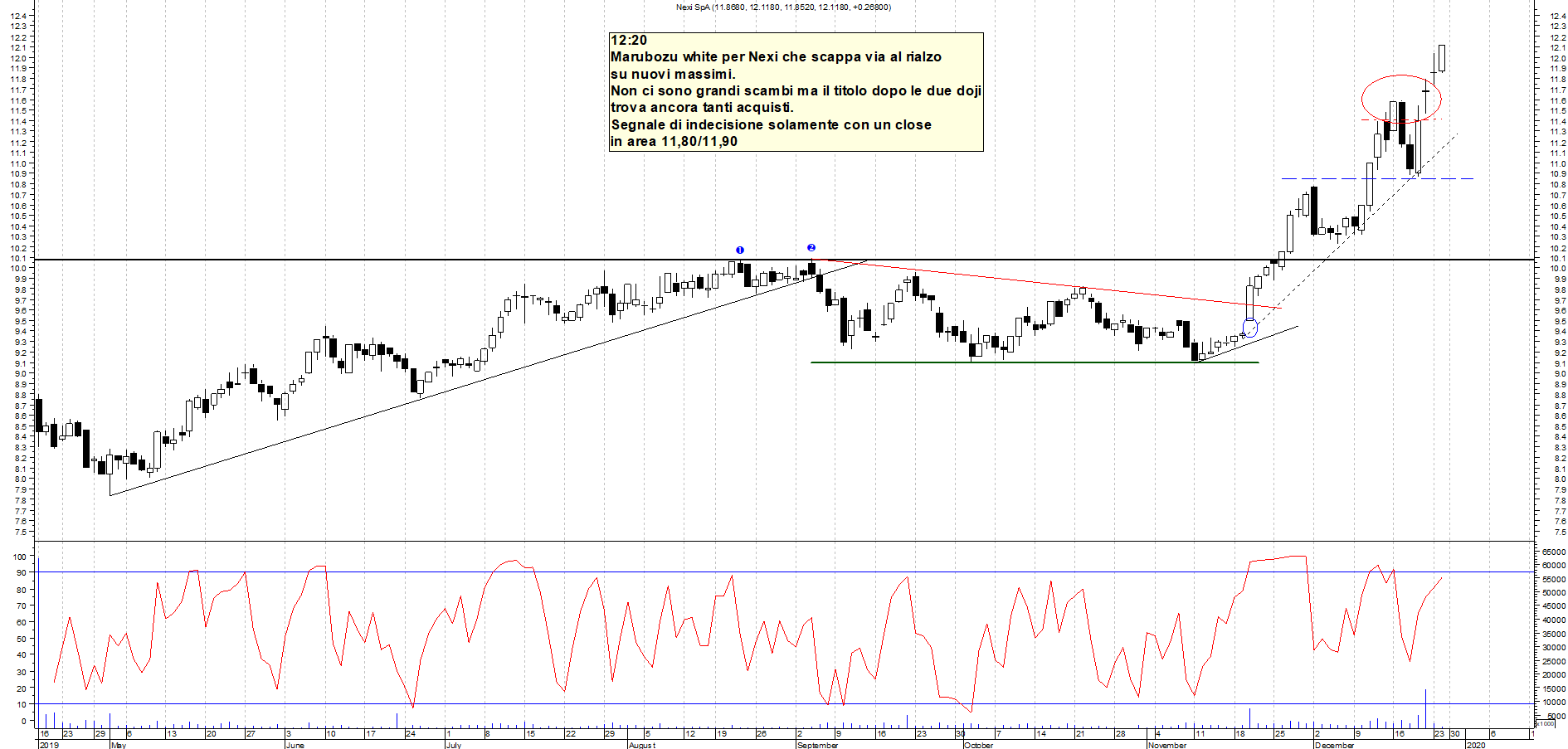Viewport: 1568px width, 749px height.
Task: Select the "50" oscillator scale label
Action: click(x=22, y=639)
